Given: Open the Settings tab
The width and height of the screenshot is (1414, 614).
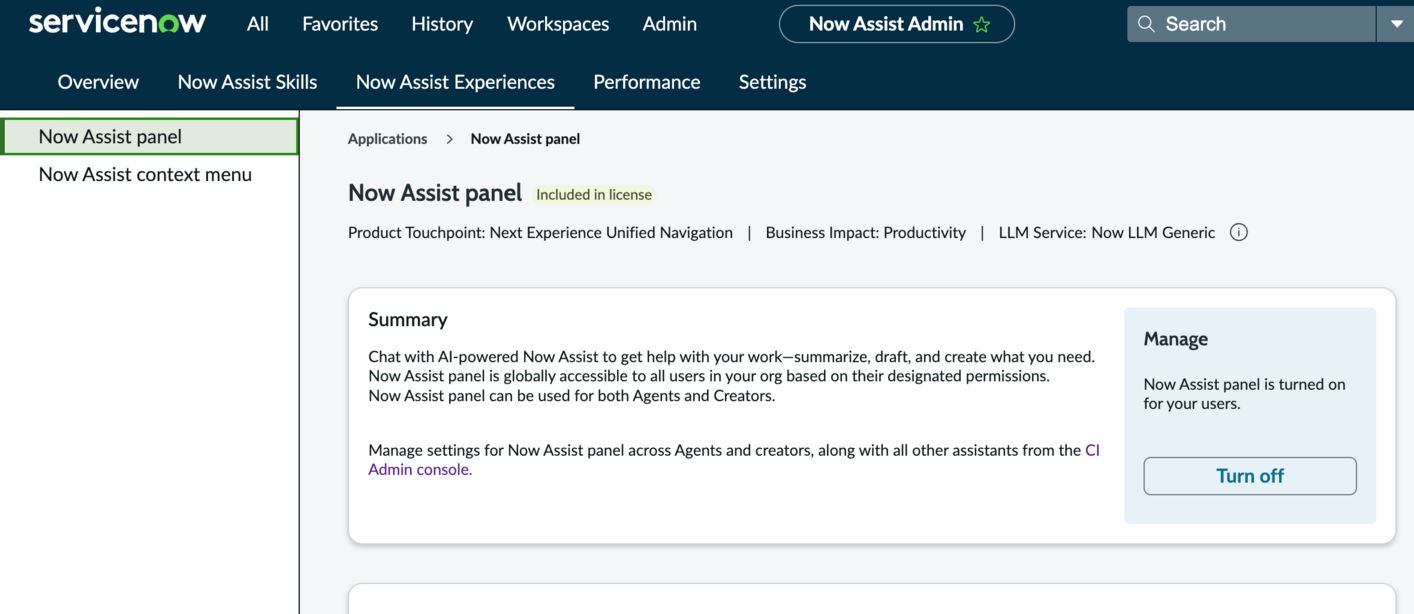Looking at the screenshot, I should click(x=772, y=82).
